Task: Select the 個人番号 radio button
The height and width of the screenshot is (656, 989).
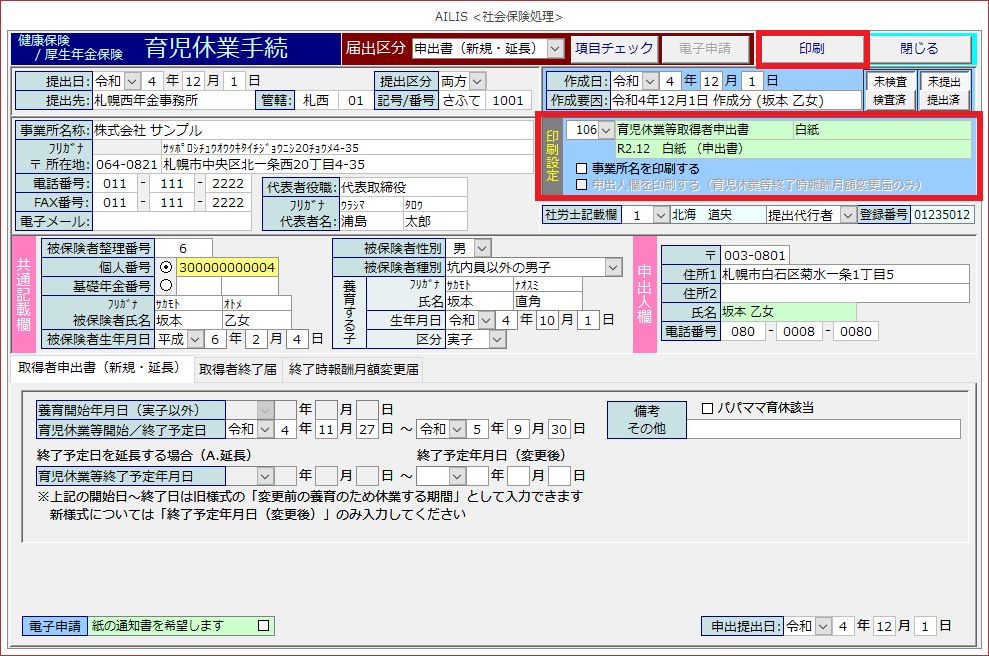Action: click(166, 267)
